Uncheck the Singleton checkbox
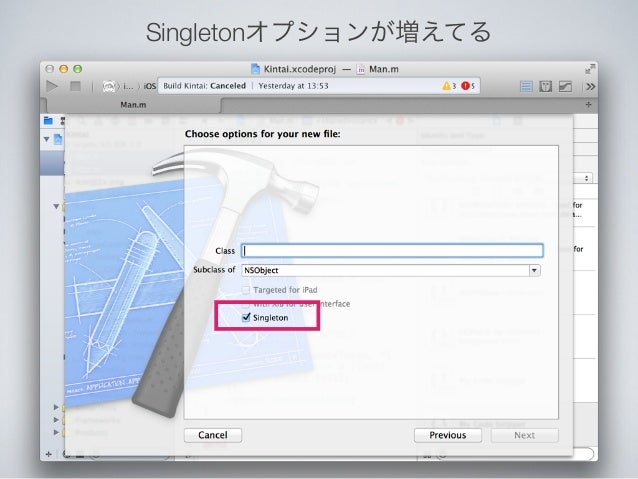The height and width of the screenshot is (479, 638). 246,317
